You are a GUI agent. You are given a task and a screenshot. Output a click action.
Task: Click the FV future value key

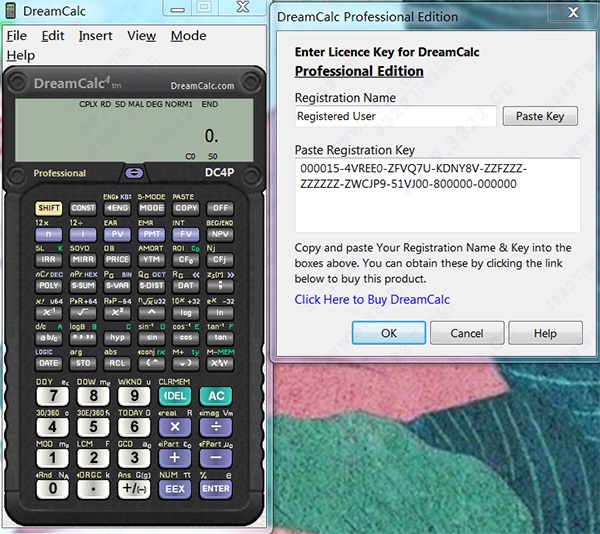coord(186,234)
